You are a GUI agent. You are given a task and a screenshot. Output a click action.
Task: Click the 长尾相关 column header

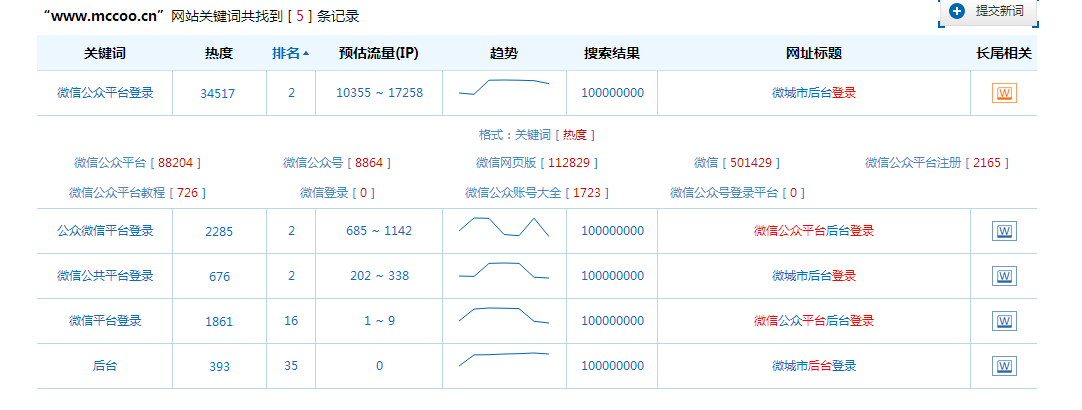click(1004, 54)
